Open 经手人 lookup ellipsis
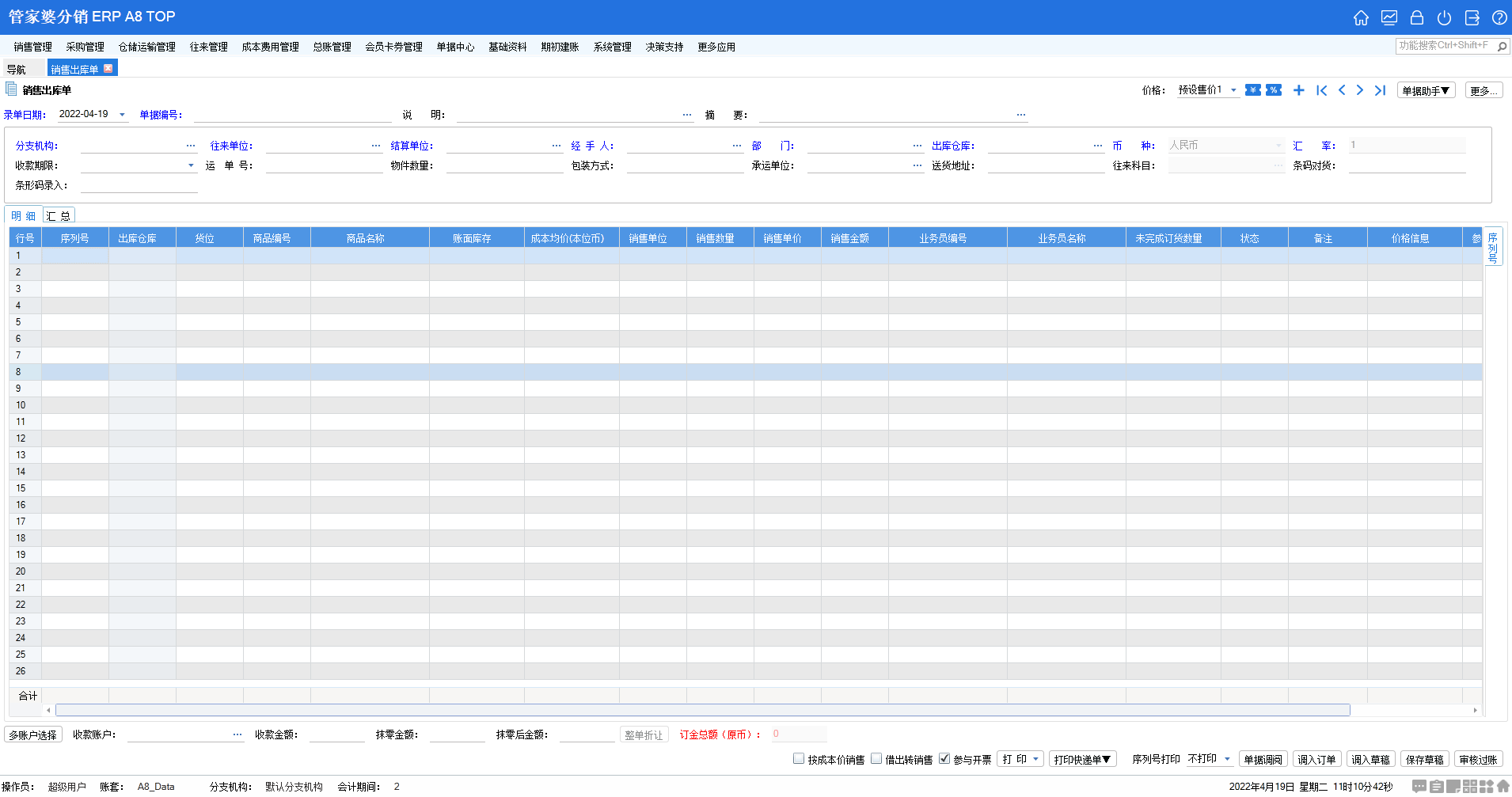Screen dimensions: 1512x797 (x=737, y=146)
